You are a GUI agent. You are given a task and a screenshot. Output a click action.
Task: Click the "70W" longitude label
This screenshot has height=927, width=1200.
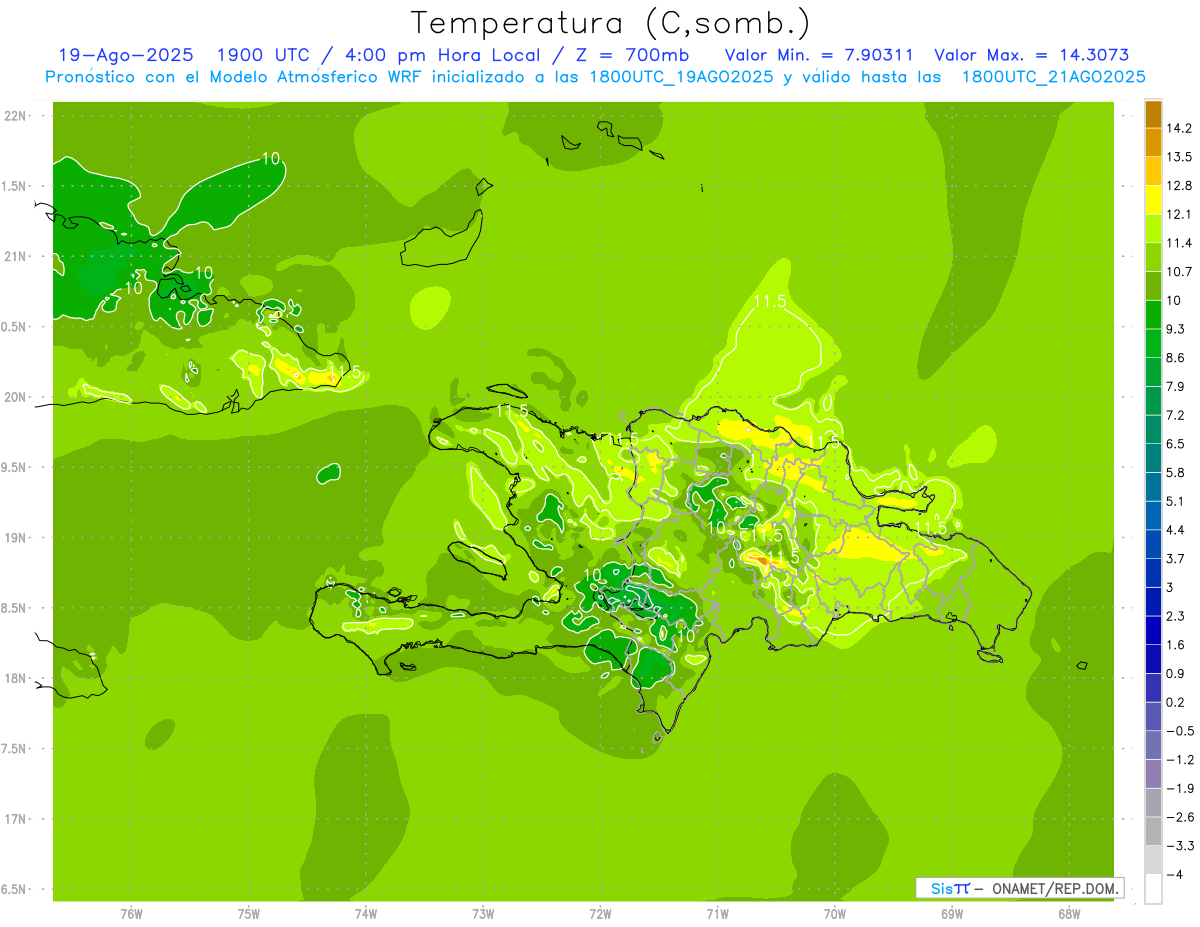(x=835, y=914)
